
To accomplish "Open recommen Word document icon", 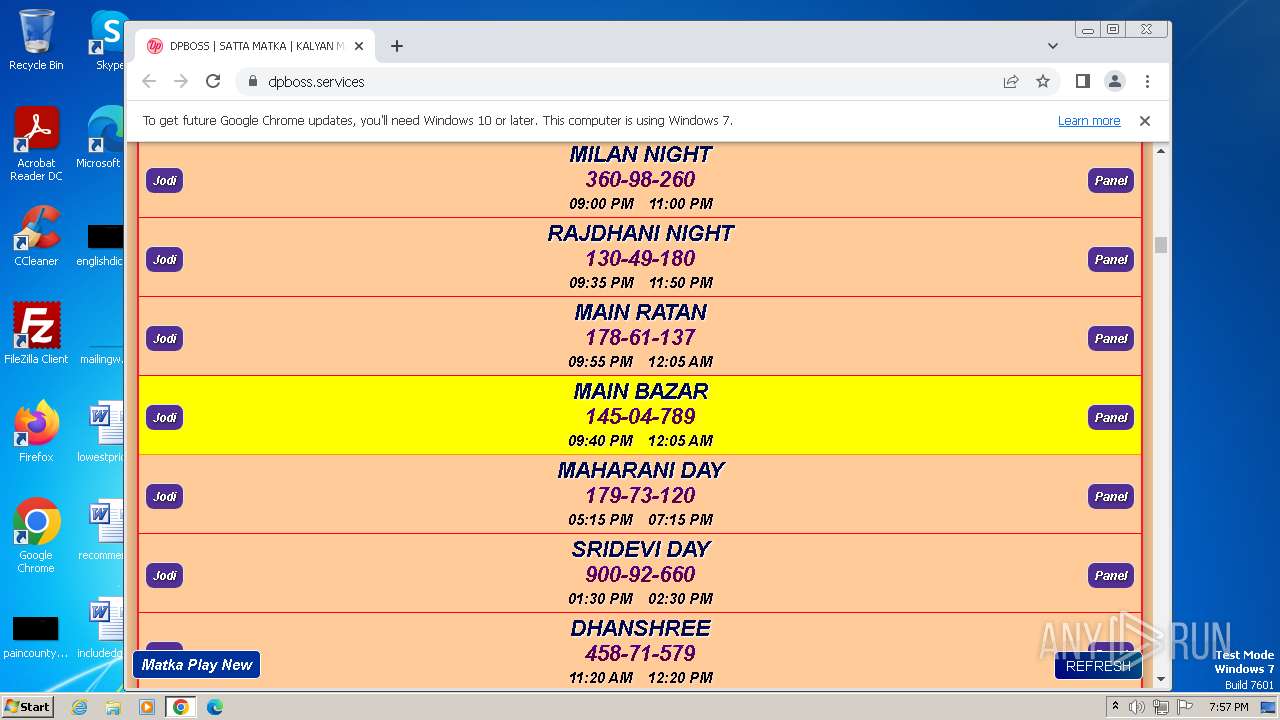I will point(102,530).
